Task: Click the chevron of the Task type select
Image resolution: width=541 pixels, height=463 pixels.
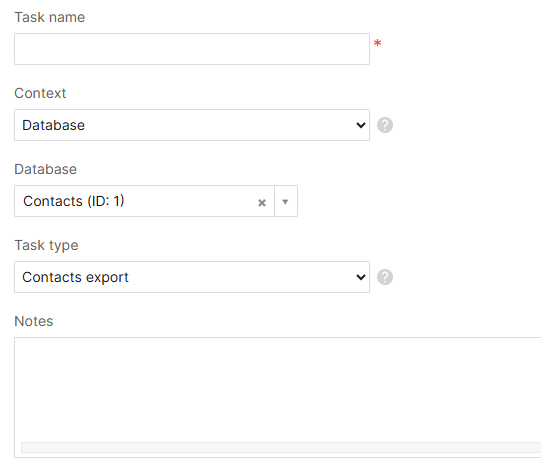Action: coord(361,277)
